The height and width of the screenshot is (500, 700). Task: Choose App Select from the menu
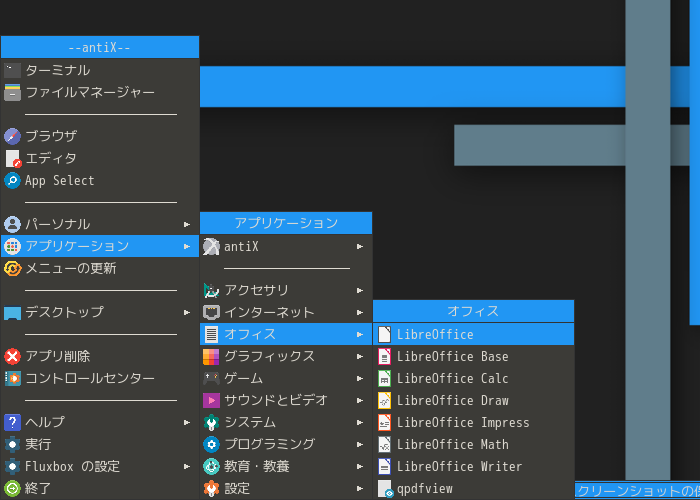(100, 180)
